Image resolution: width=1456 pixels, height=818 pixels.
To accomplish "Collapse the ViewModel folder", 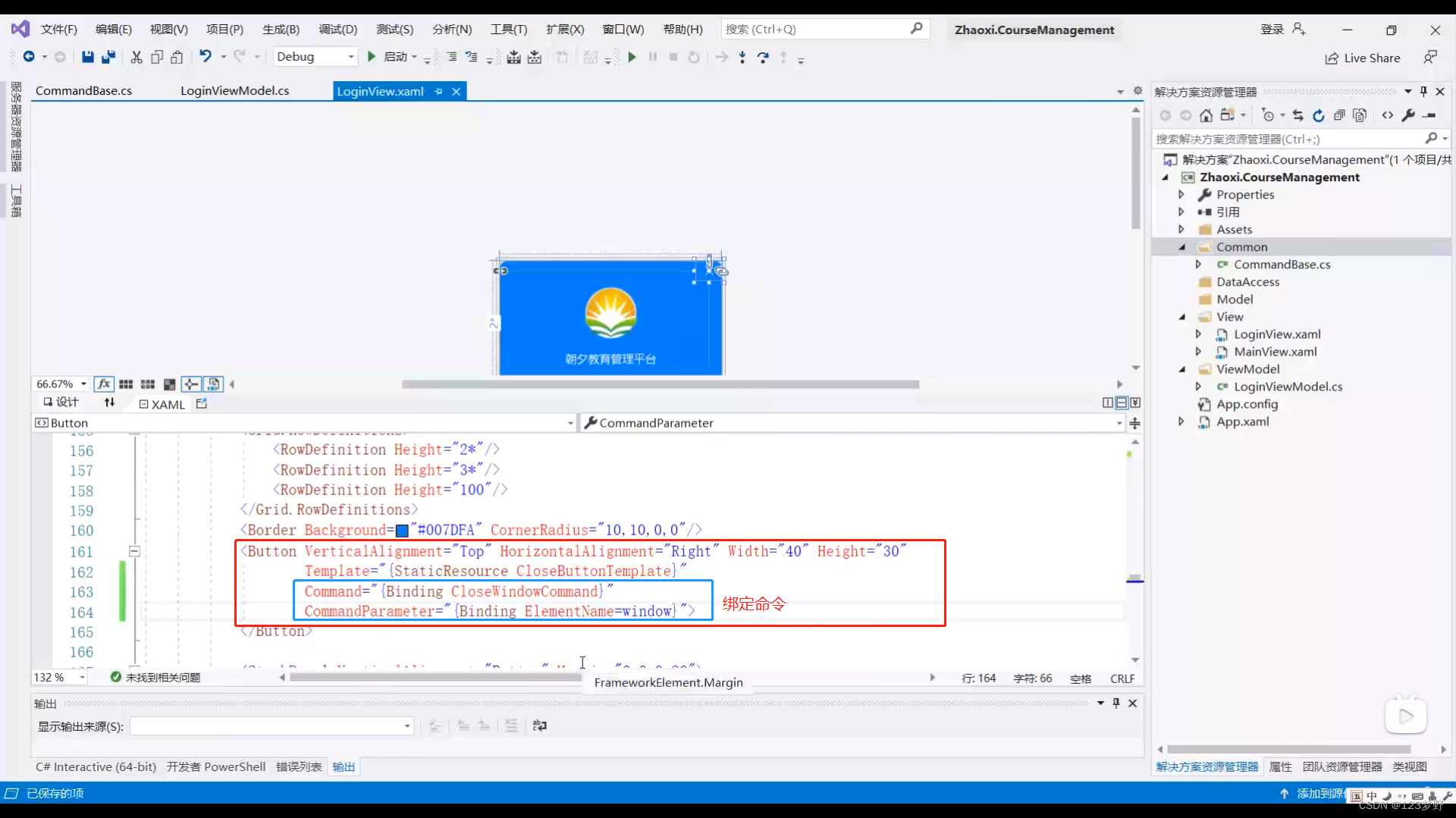I will (1181, 369).
